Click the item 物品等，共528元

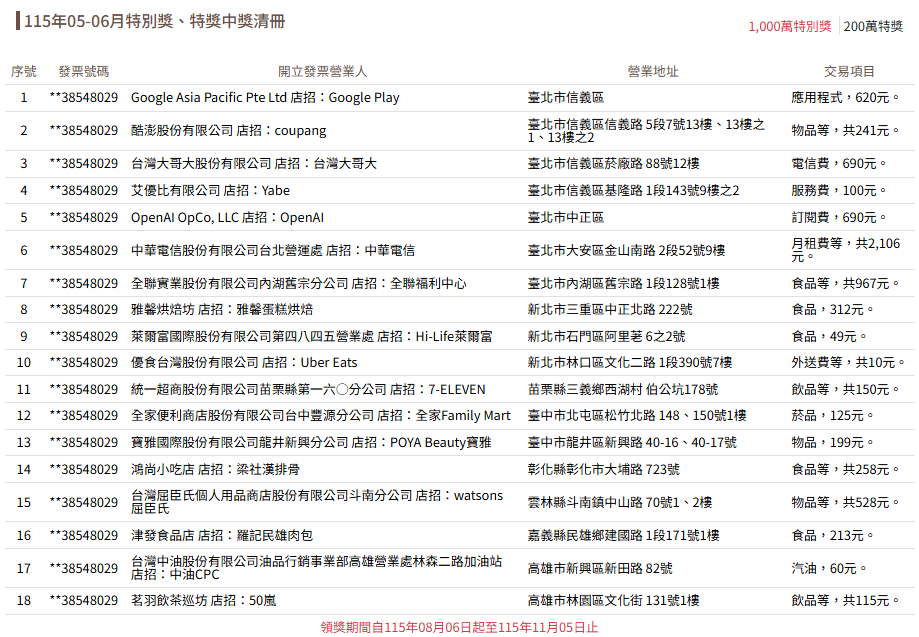click(x=845, y=502)
